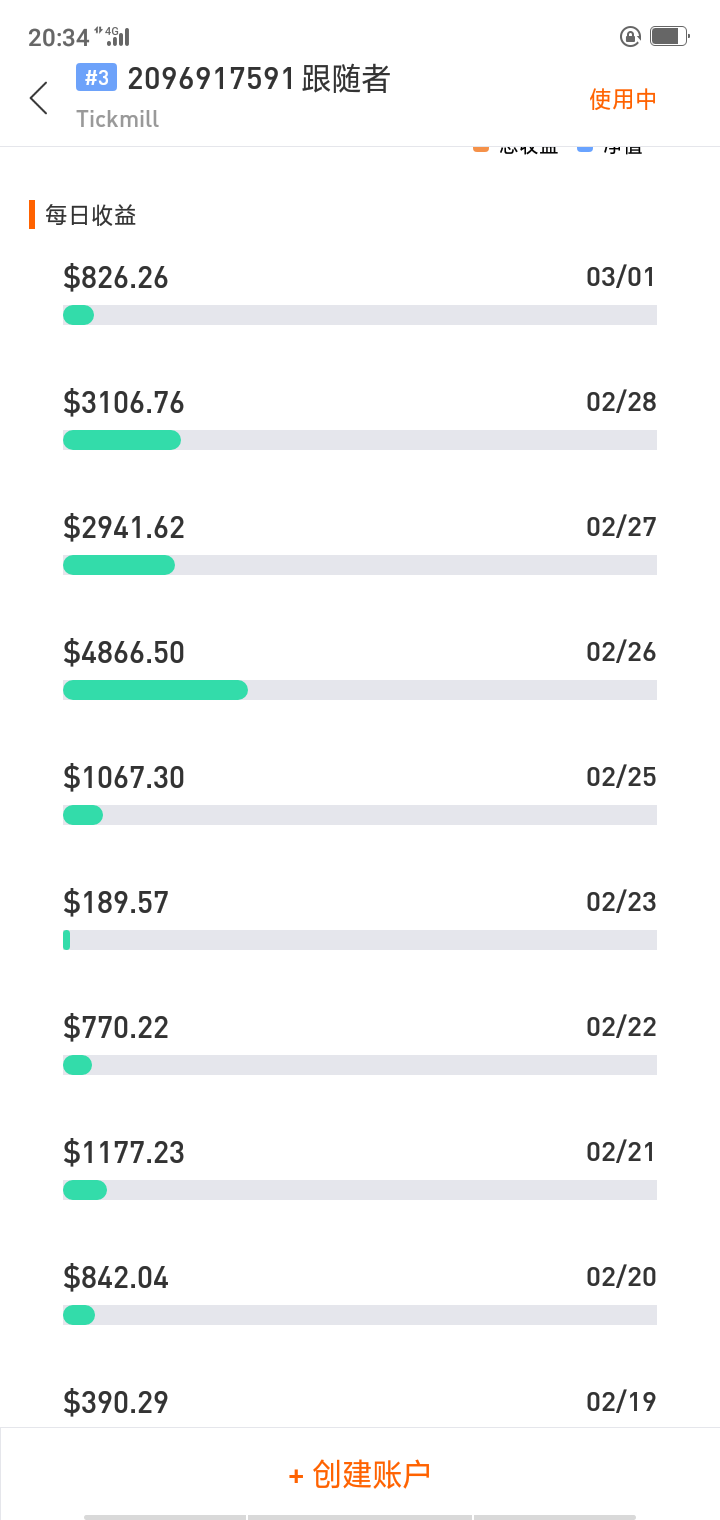Tap the rotation lock status icon
The width and height of the screenshot is (720, 1520).
pos(630,37)
